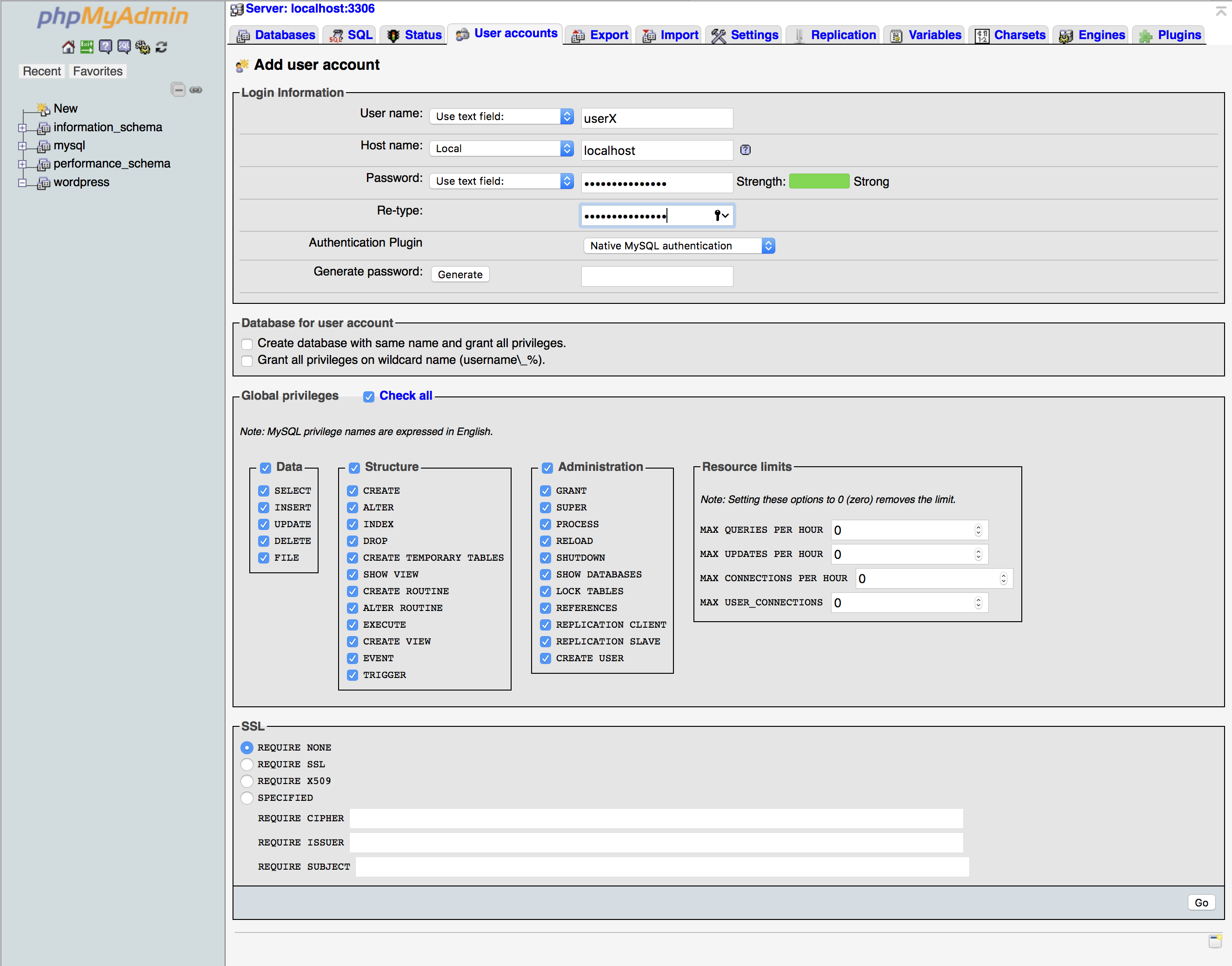Open the Variables tab

[925, 35]
